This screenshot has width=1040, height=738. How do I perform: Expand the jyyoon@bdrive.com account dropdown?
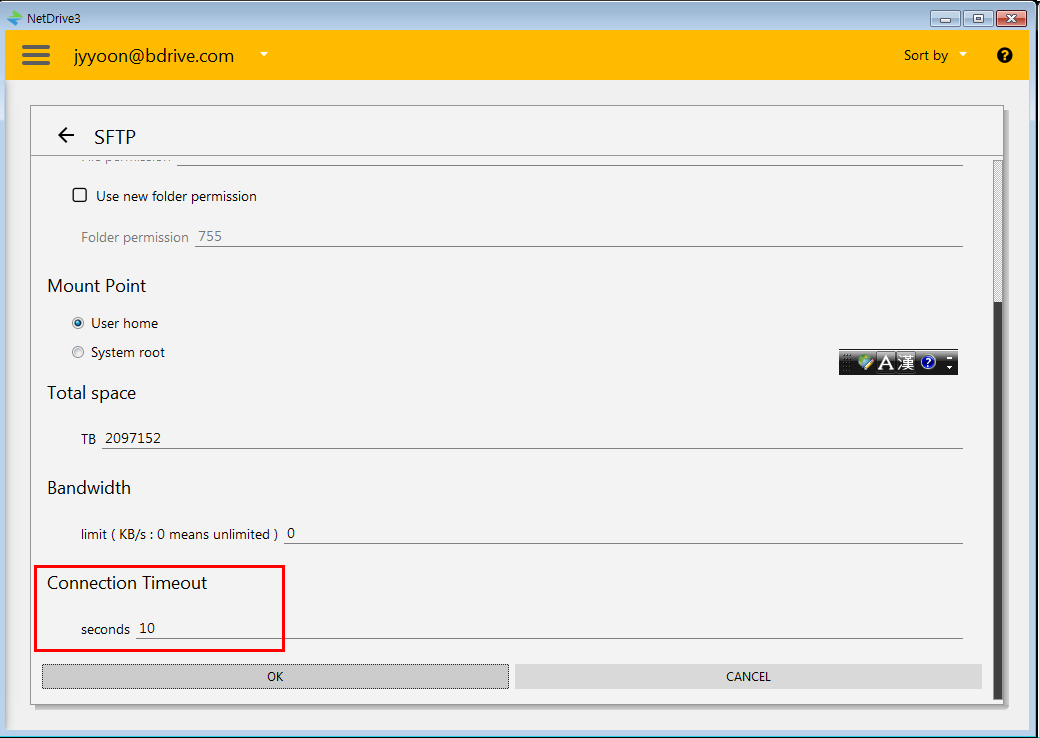pos(264,54)
